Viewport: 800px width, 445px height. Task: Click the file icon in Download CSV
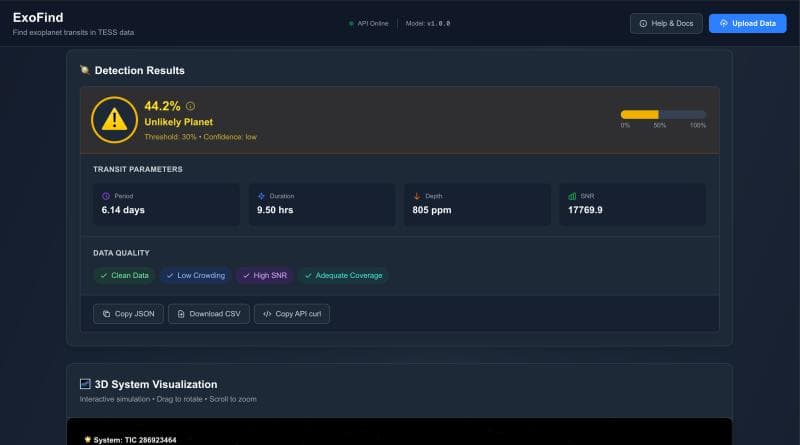[x=181, y=314]
